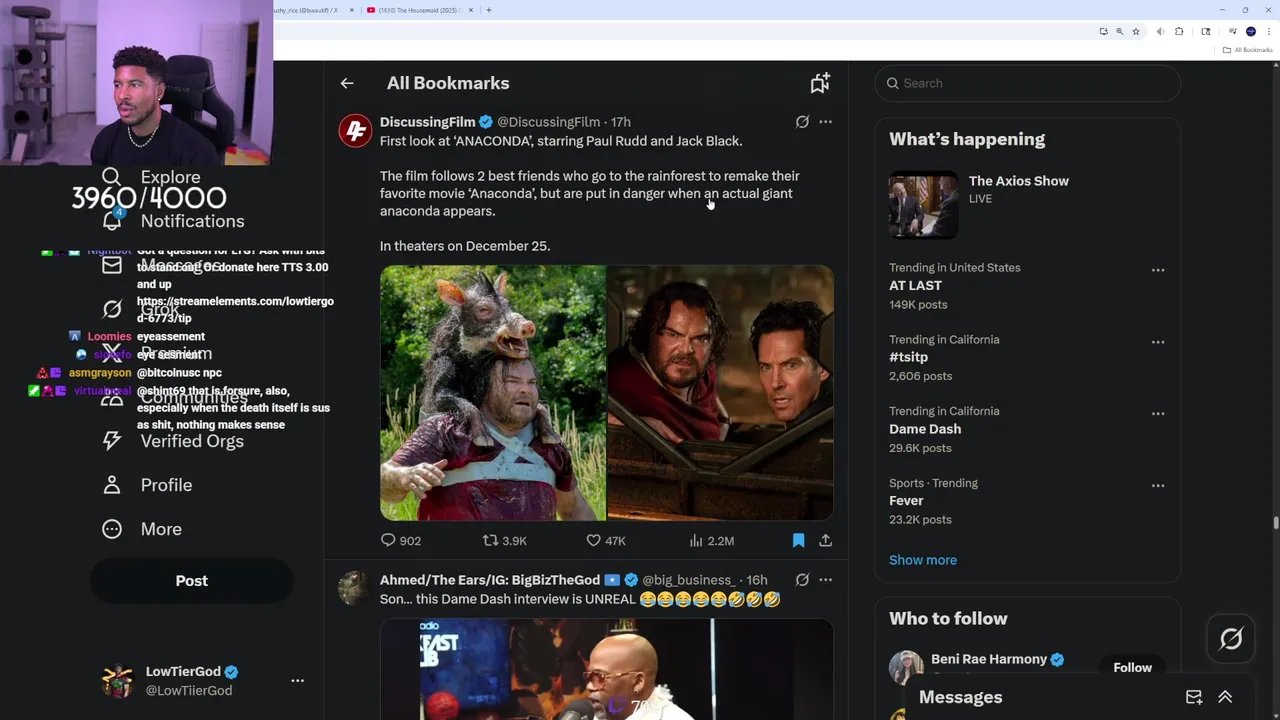This screenshot has height=720, width=1280.
Task: Open the bookmark folders icon in header
Action: 820,83
